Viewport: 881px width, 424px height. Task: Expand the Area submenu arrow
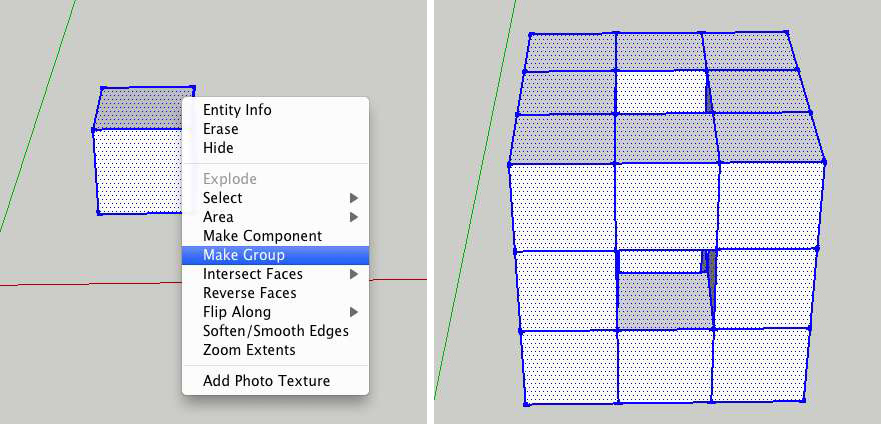353,217
